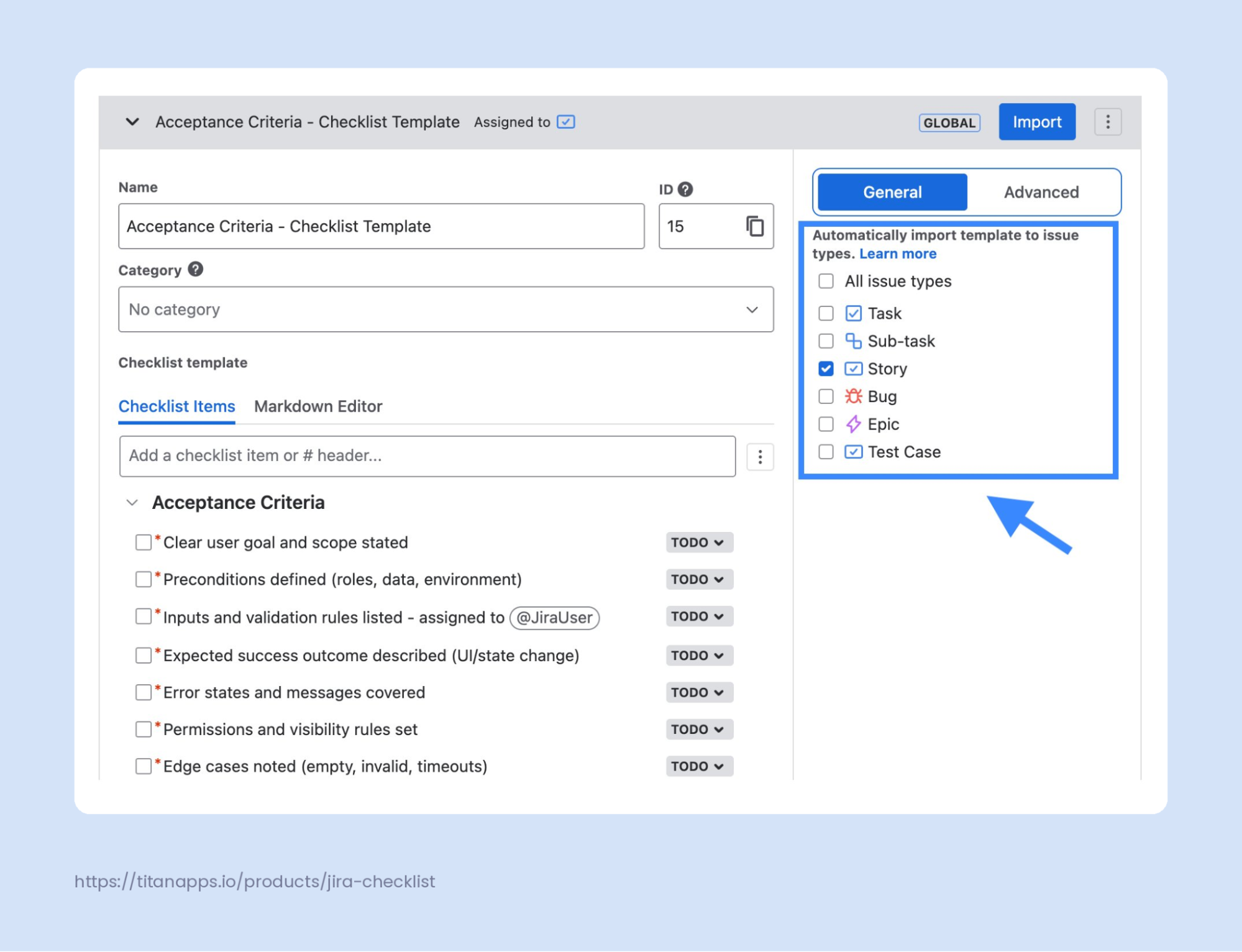Tick 'Clear user goal and scope stated' item
Viewport: 1242px width, 952px height.
coord(144,542)
